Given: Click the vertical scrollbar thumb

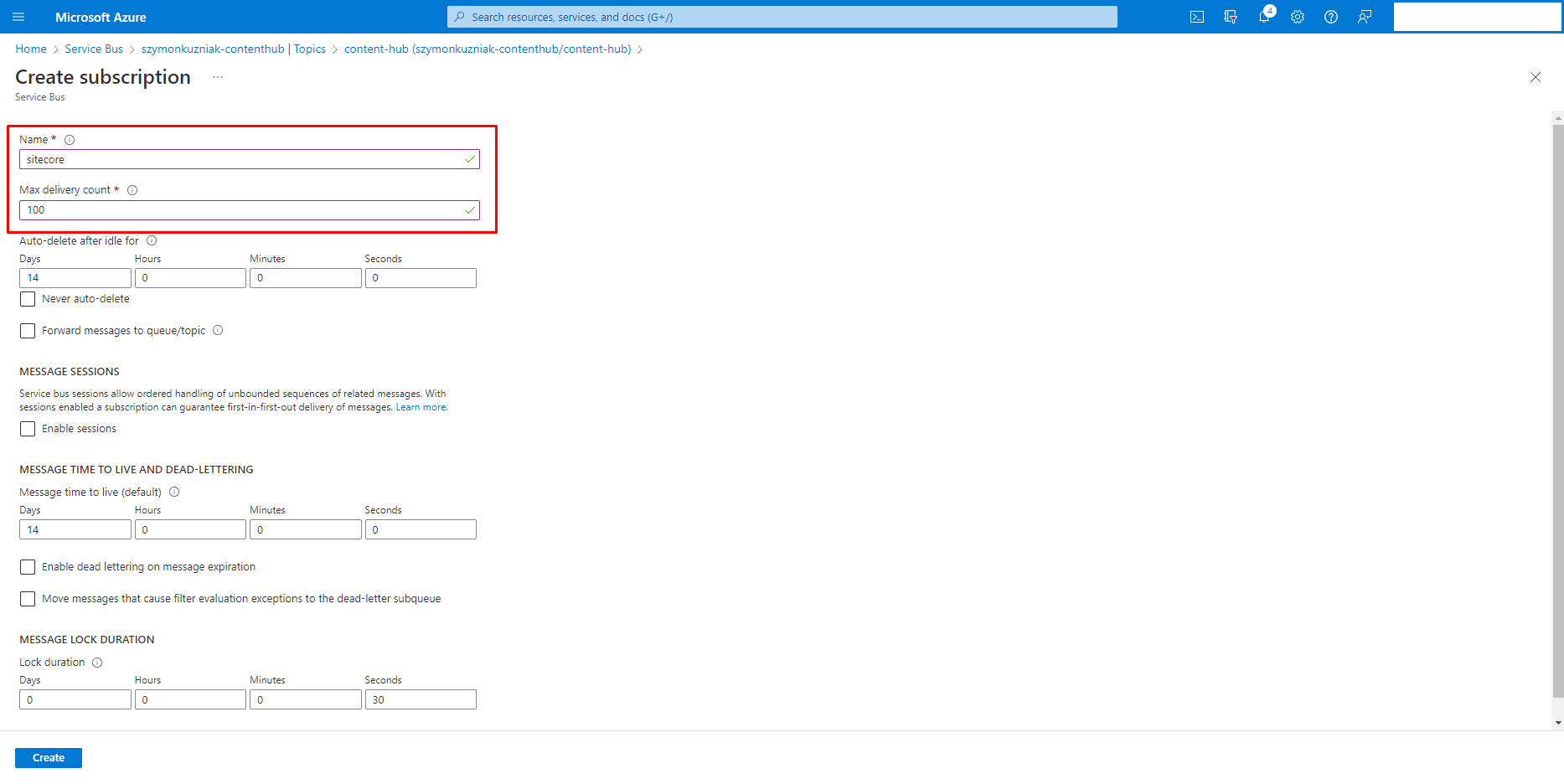Looking at the screenshot, I should click(x=1557, y=410).
